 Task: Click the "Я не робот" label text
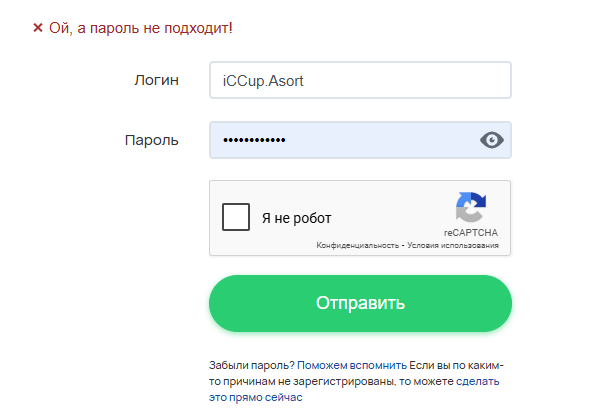(x=297, y=218)
